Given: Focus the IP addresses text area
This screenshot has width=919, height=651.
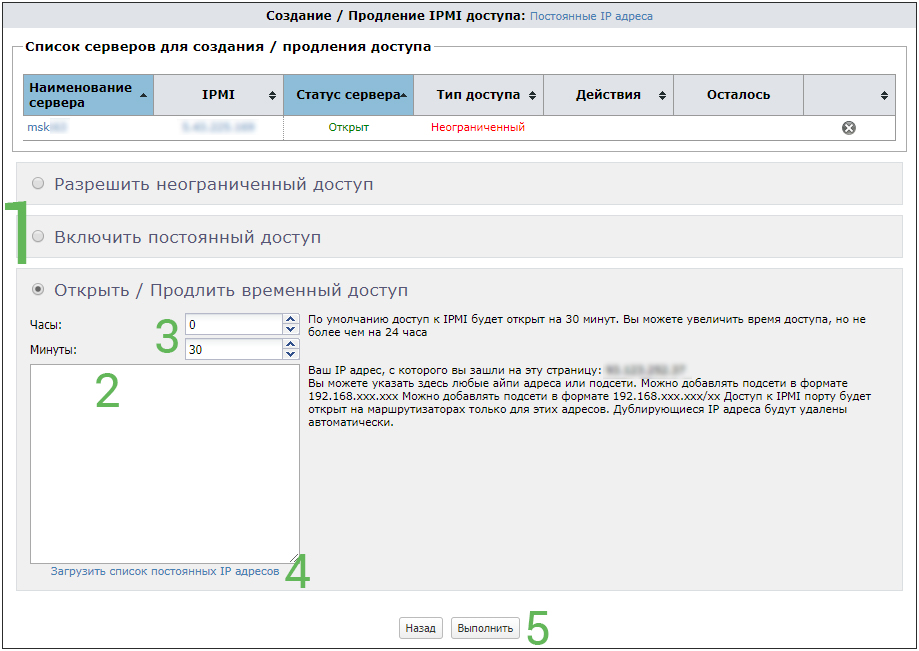Looking at the screenshot, I should [165, 464].
